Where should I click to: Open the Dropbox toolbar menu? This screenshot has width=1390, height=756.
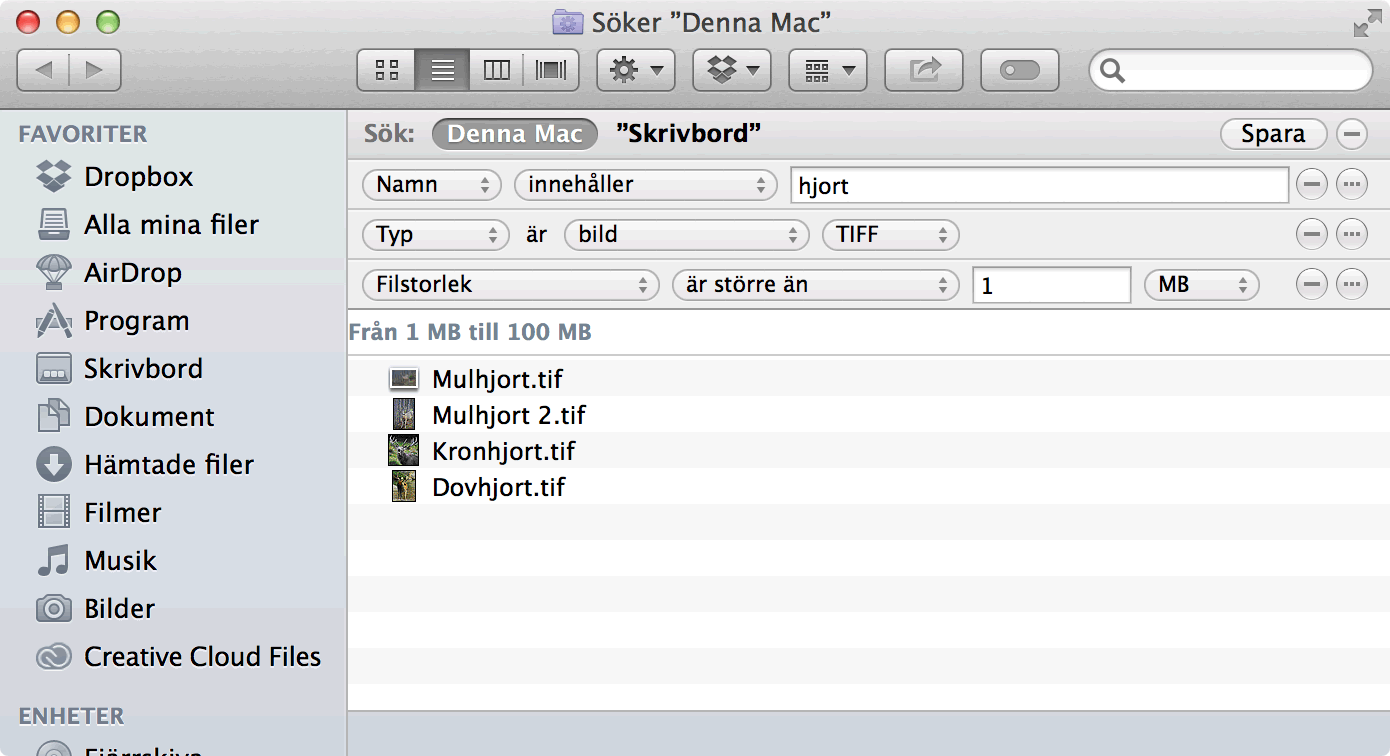click(x=732, y=70)
